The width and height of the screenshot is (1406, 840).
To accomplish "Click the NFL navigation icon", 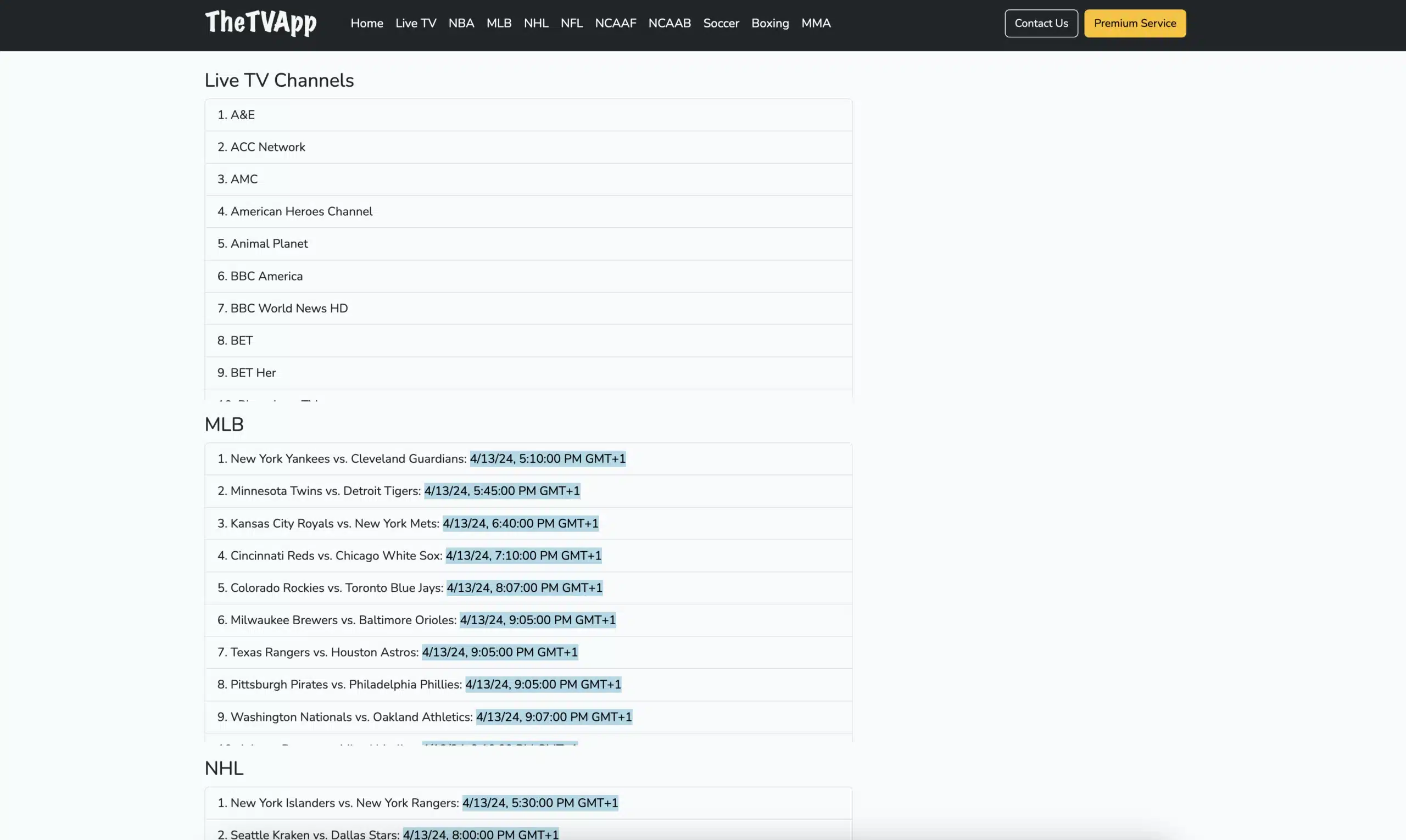I will pos(572,22).
